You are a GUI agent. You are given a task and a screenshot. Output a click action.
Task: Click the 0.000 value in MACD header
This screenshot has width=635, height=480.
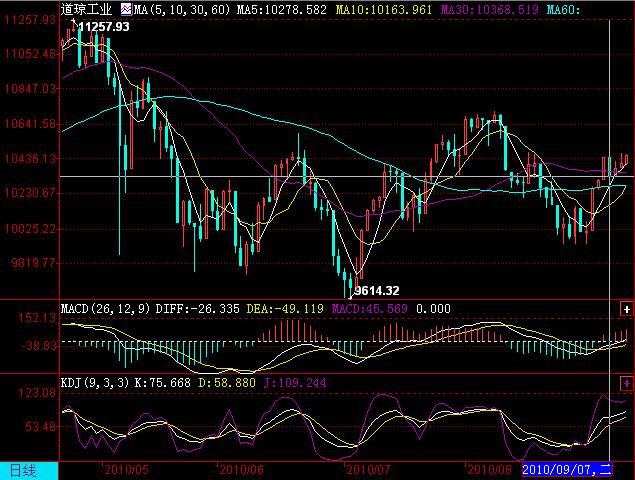coord(433,309)
